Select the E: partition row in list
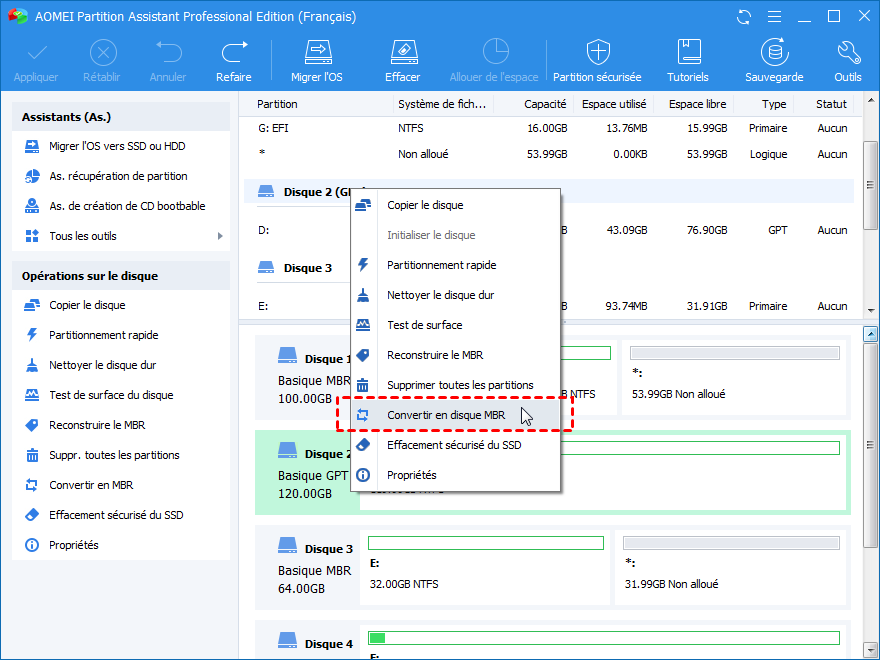The width and height of the screenshot is (880, 660). tap(549, 306)
